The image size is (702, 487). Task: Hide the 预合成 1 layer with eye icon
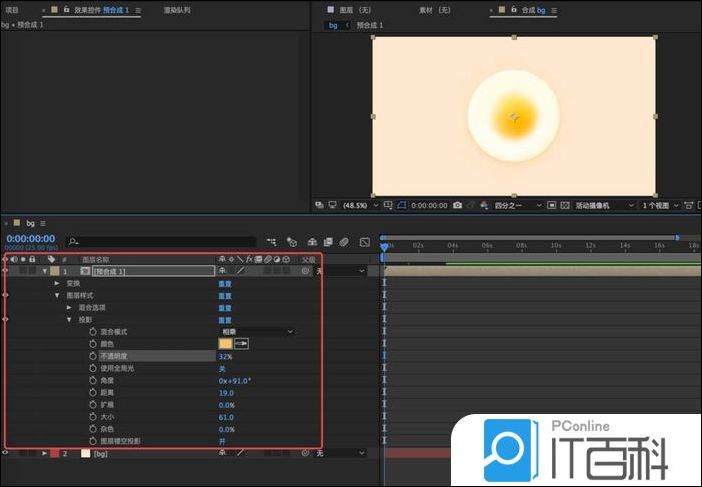pos(6,271)
